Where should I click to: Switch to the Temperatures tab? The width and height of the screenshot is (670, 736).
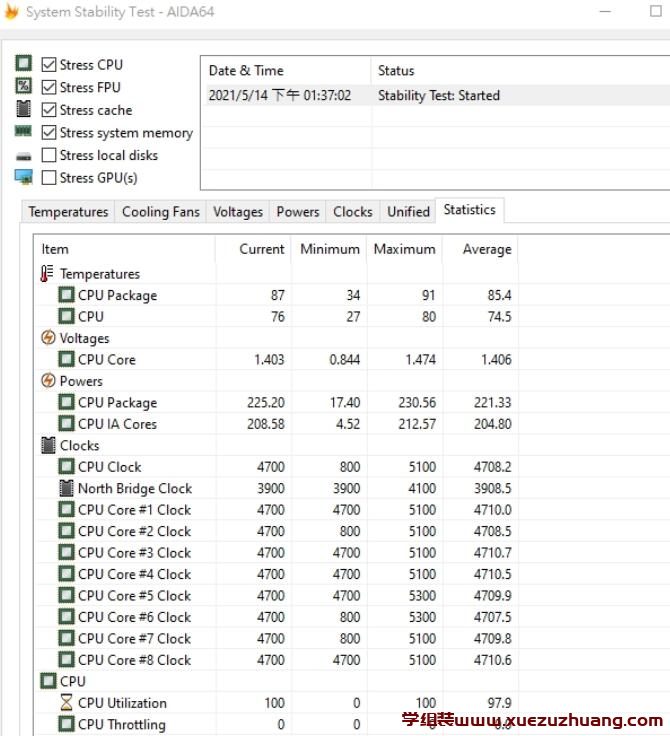point(68,212)
